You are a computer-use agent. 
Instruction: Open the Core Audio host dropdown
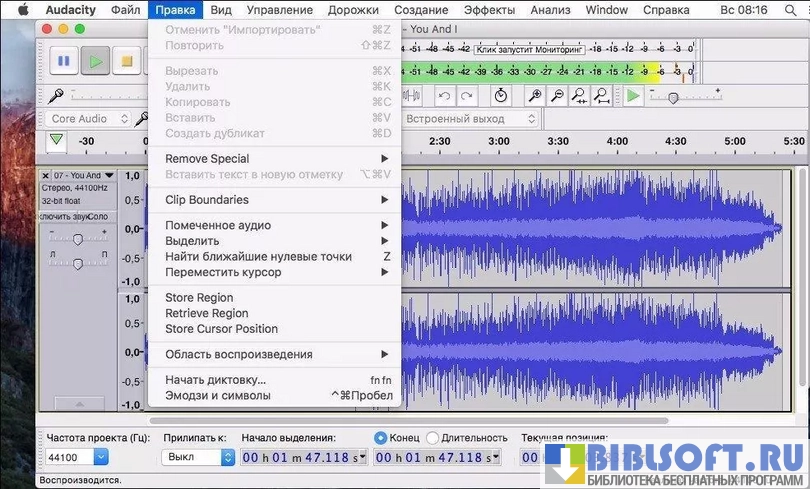click(x=90, y=119)
